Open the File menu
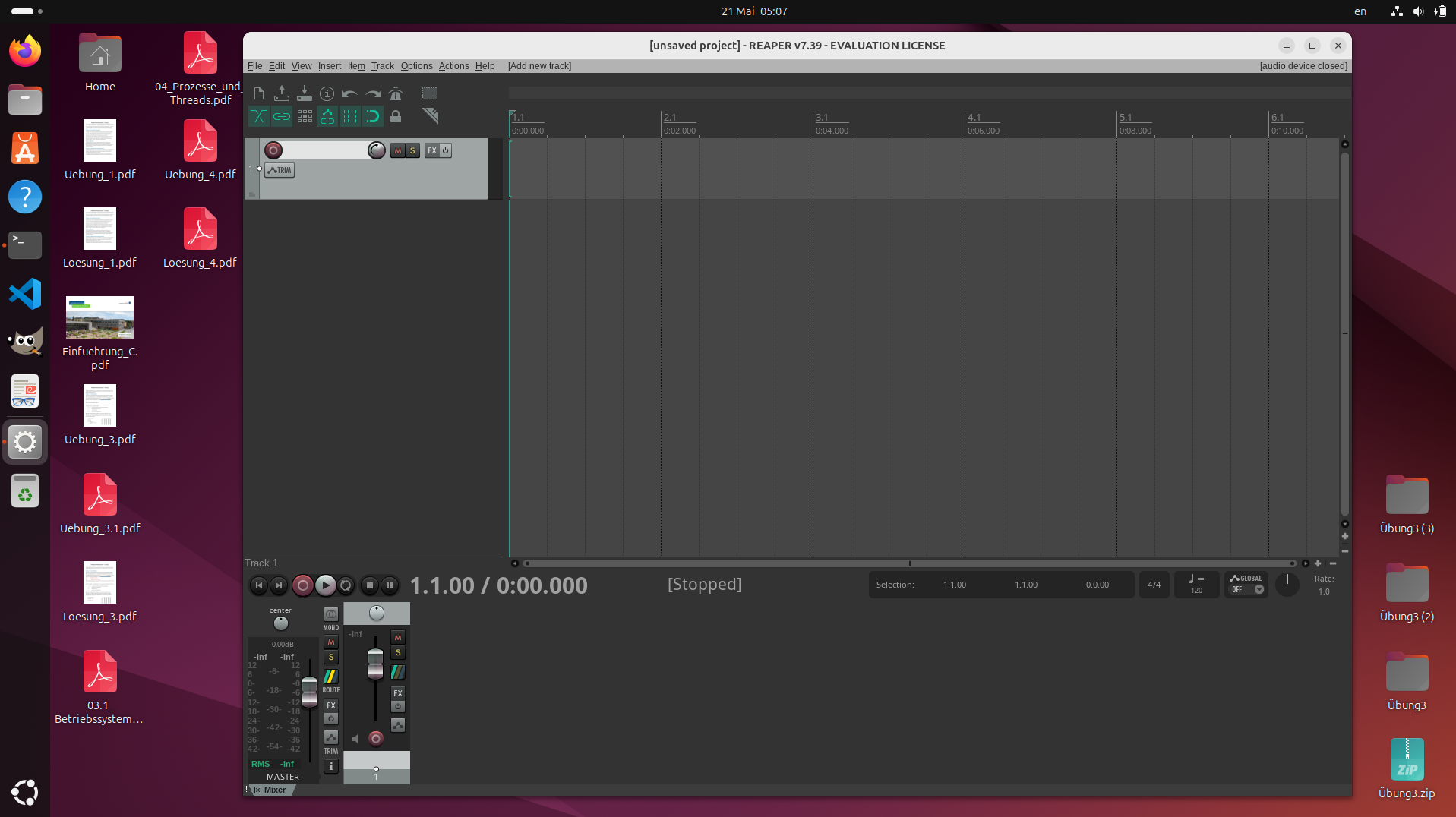Image resolution: width=1456 pixels, height=817 pixels. (254, 66)
